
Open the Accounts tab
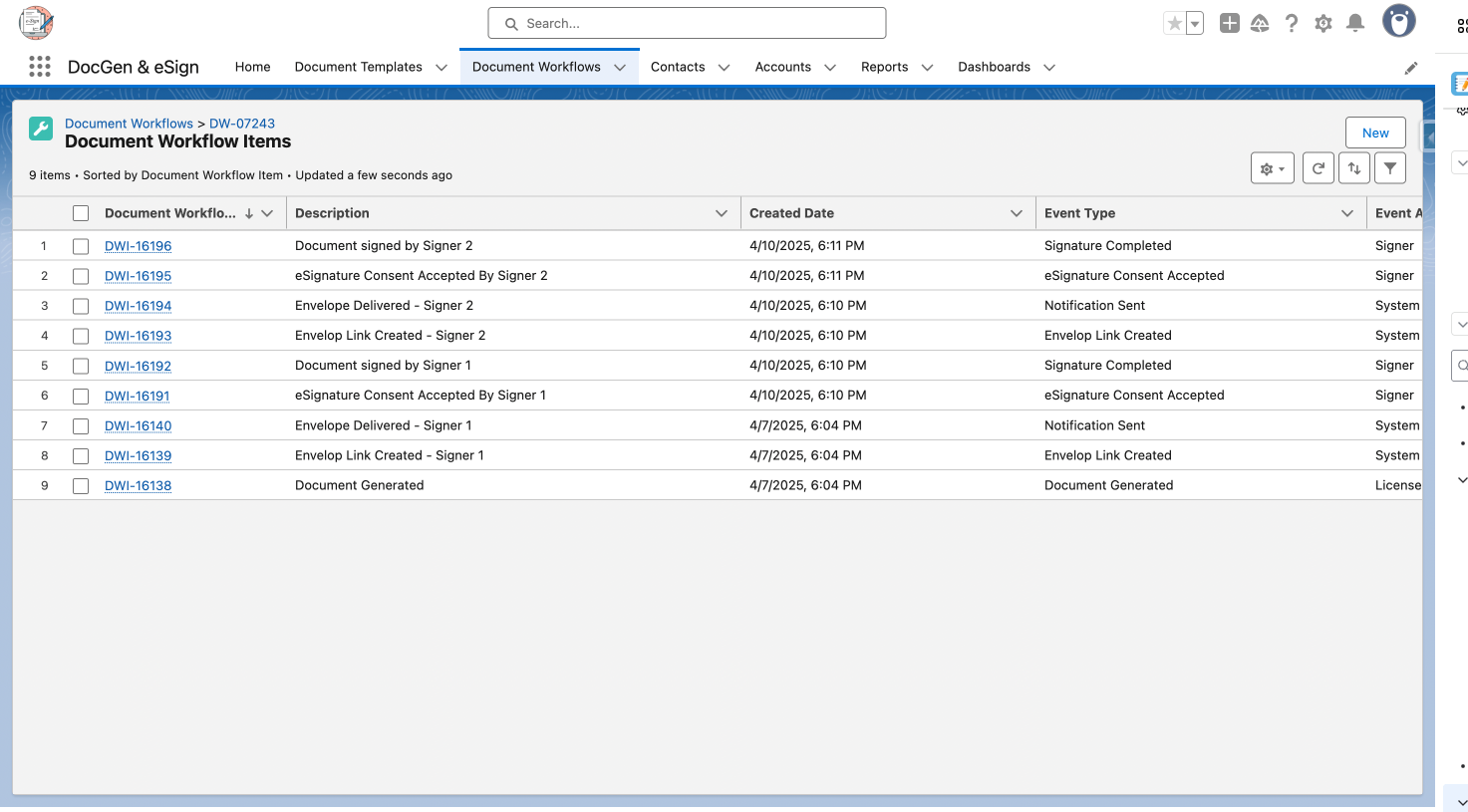[x=782, y=67]
